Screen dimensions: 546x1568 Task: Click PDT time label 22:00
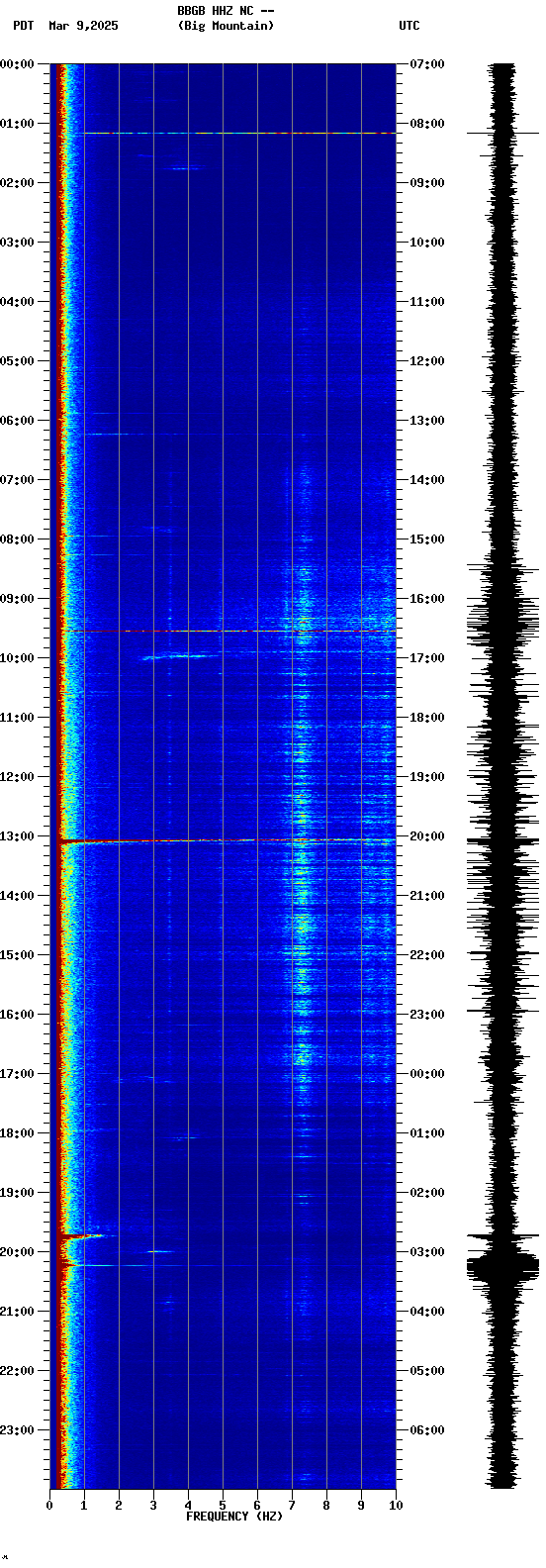18,1371
